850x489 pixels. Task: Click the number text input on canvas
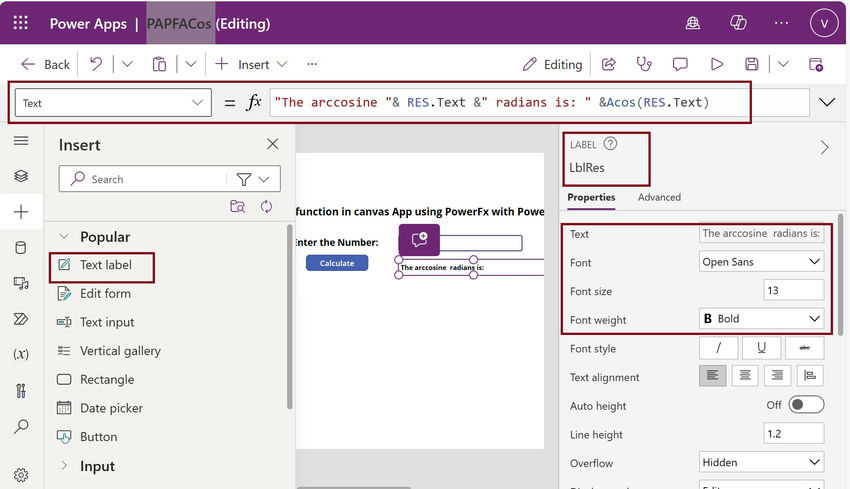tap(481, 243)
